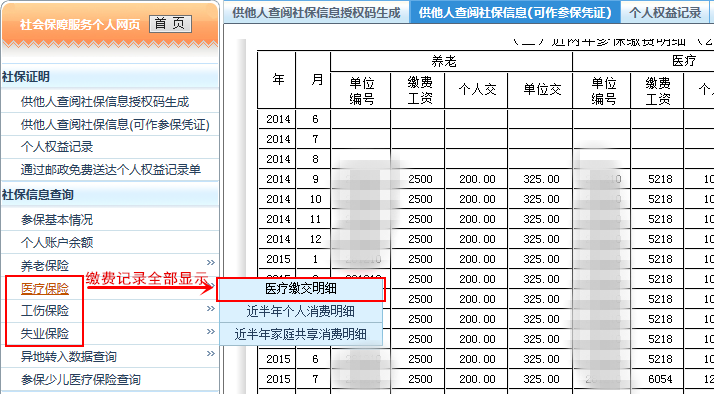
Task: Click the 社保信息查询 section header
Action: [38, 195]
